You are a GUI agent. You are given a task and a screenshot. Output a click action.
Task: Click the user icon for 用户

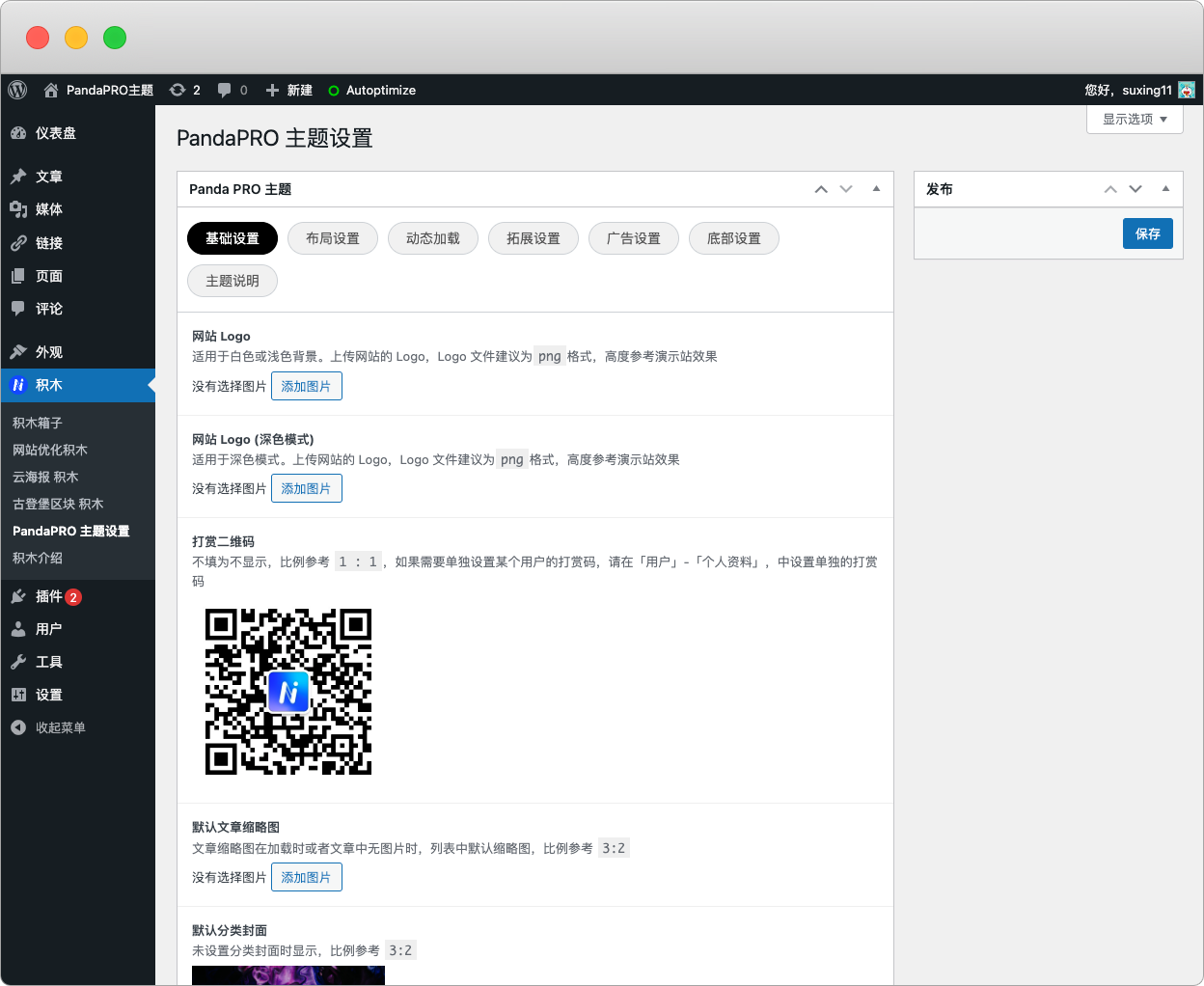(x=18, y=629)
